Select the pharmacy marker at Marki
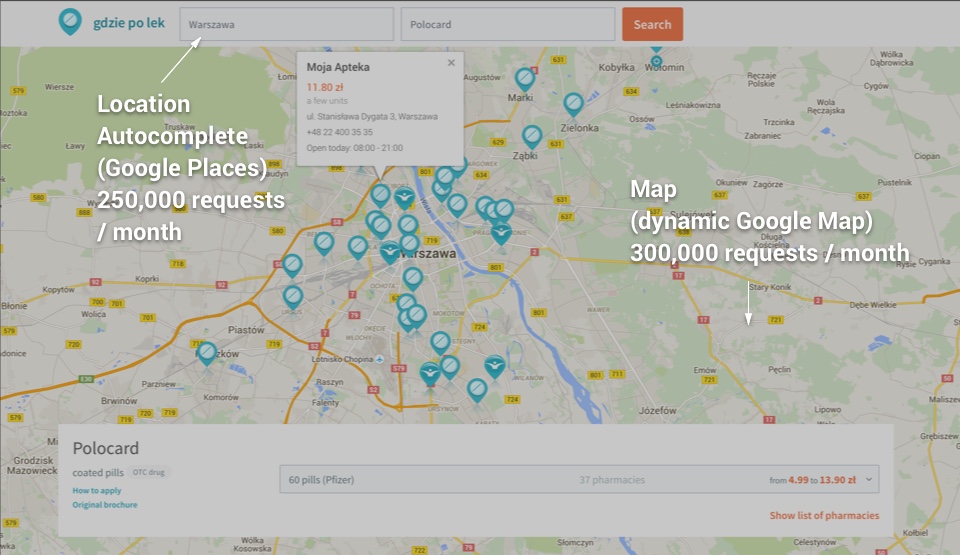Viewport: 960px width, 555px height. click(x=525, y=80)
